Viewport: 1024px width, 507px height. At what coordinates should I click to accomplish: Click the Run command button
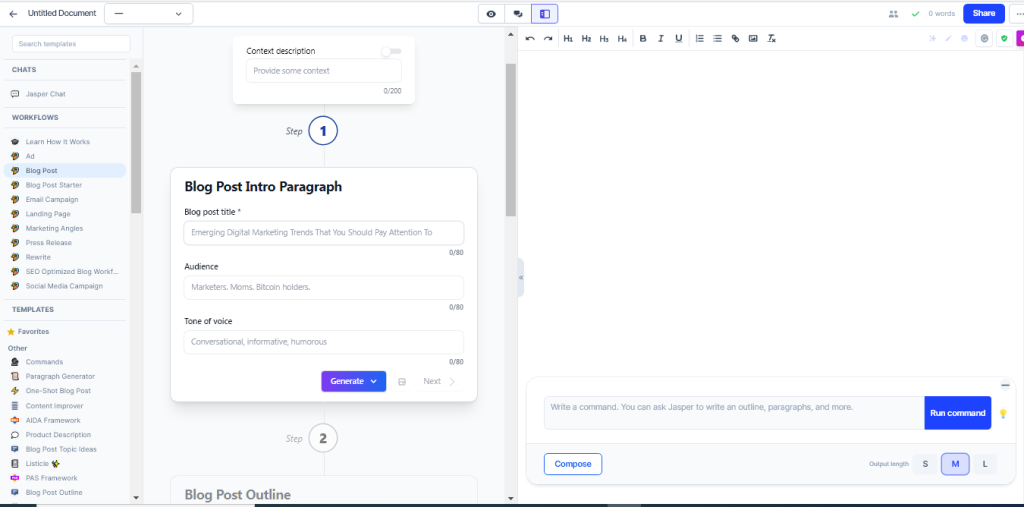click(957, 413)
